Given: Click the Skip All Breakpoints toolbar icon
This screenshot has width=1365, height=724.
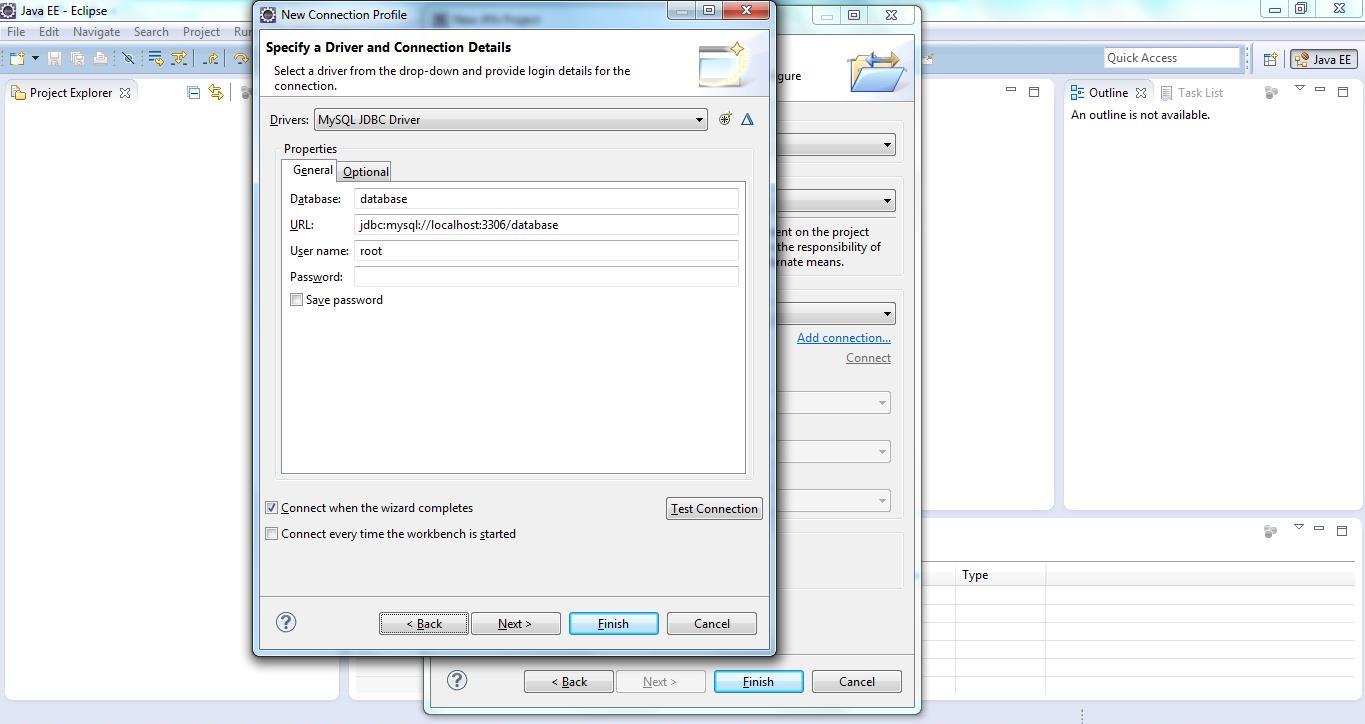Looking at the screenshot, I should coord(128,59).
